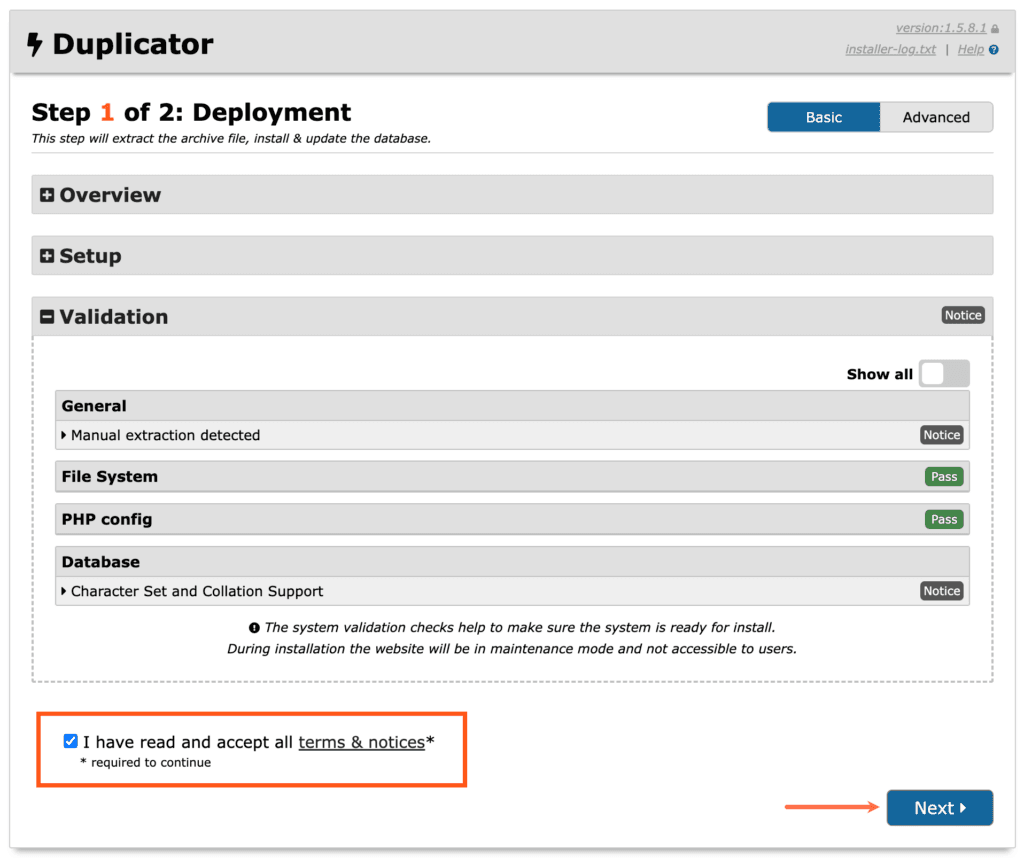Open the installer-log.txt link
Viewport: 1024px width, 858px height.
pos(890,49)
